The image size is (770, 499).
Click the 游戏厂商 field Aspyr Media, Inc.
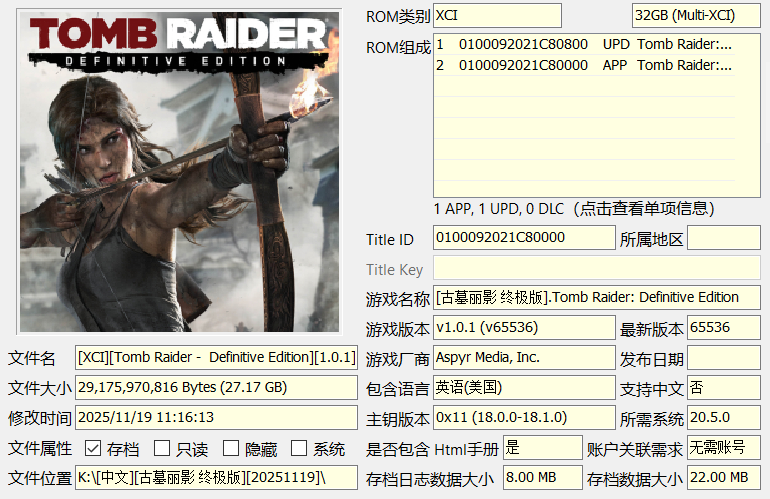click(x=524, y=358)
